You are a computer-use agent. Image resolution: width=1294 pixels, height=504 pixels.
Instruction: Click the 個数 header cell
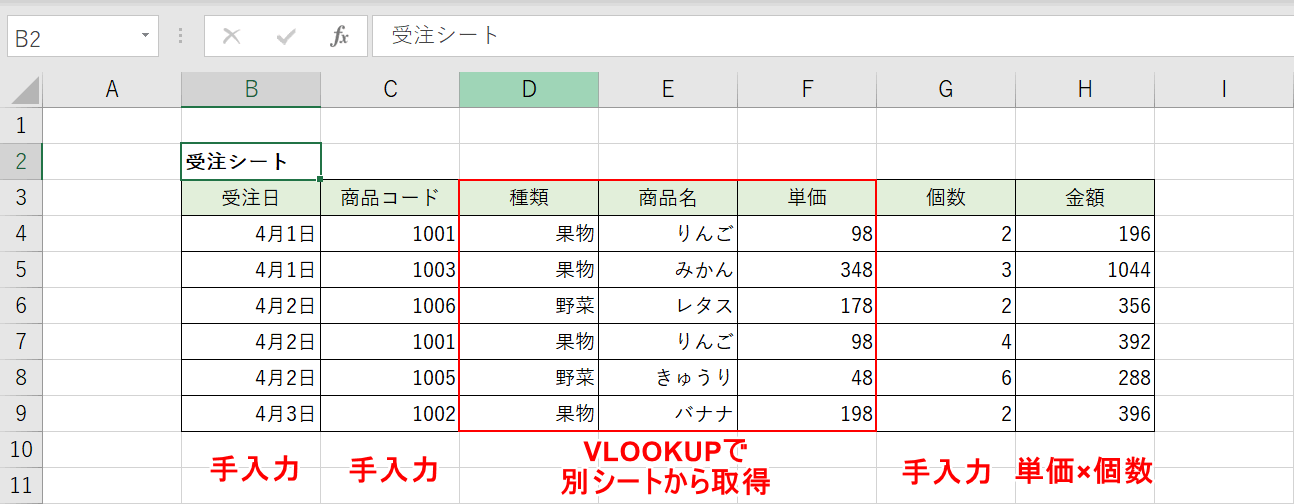(946, 198)
